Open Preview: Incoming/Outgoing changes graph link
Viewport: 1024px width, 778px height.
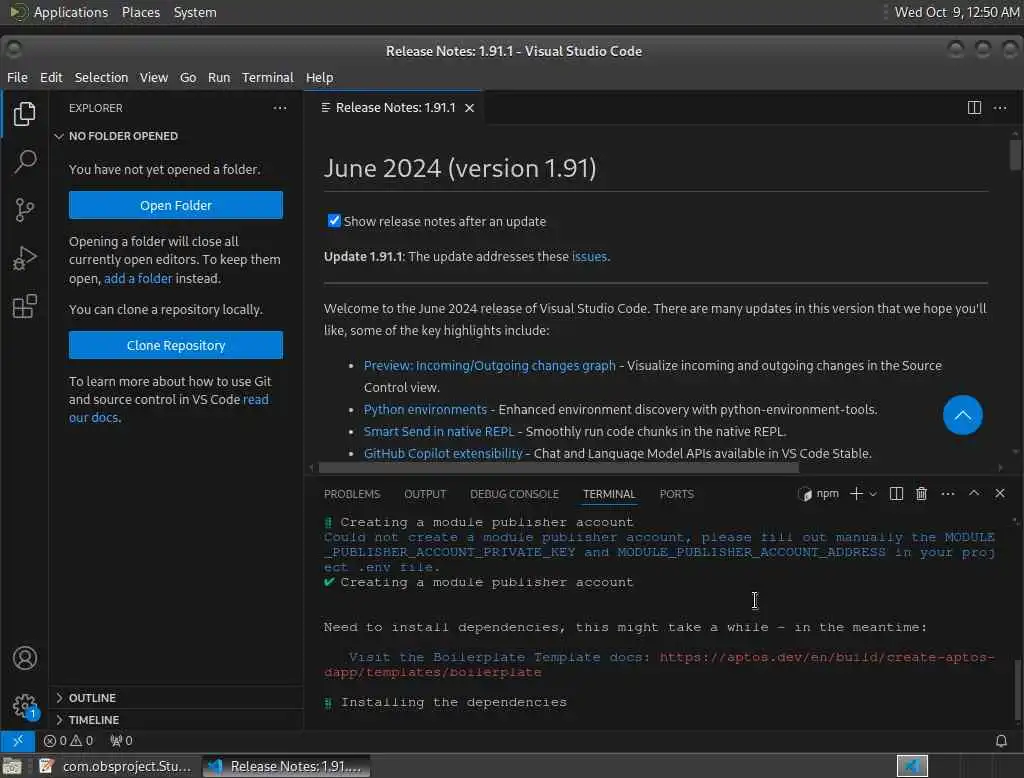click(x=489, y=366)
